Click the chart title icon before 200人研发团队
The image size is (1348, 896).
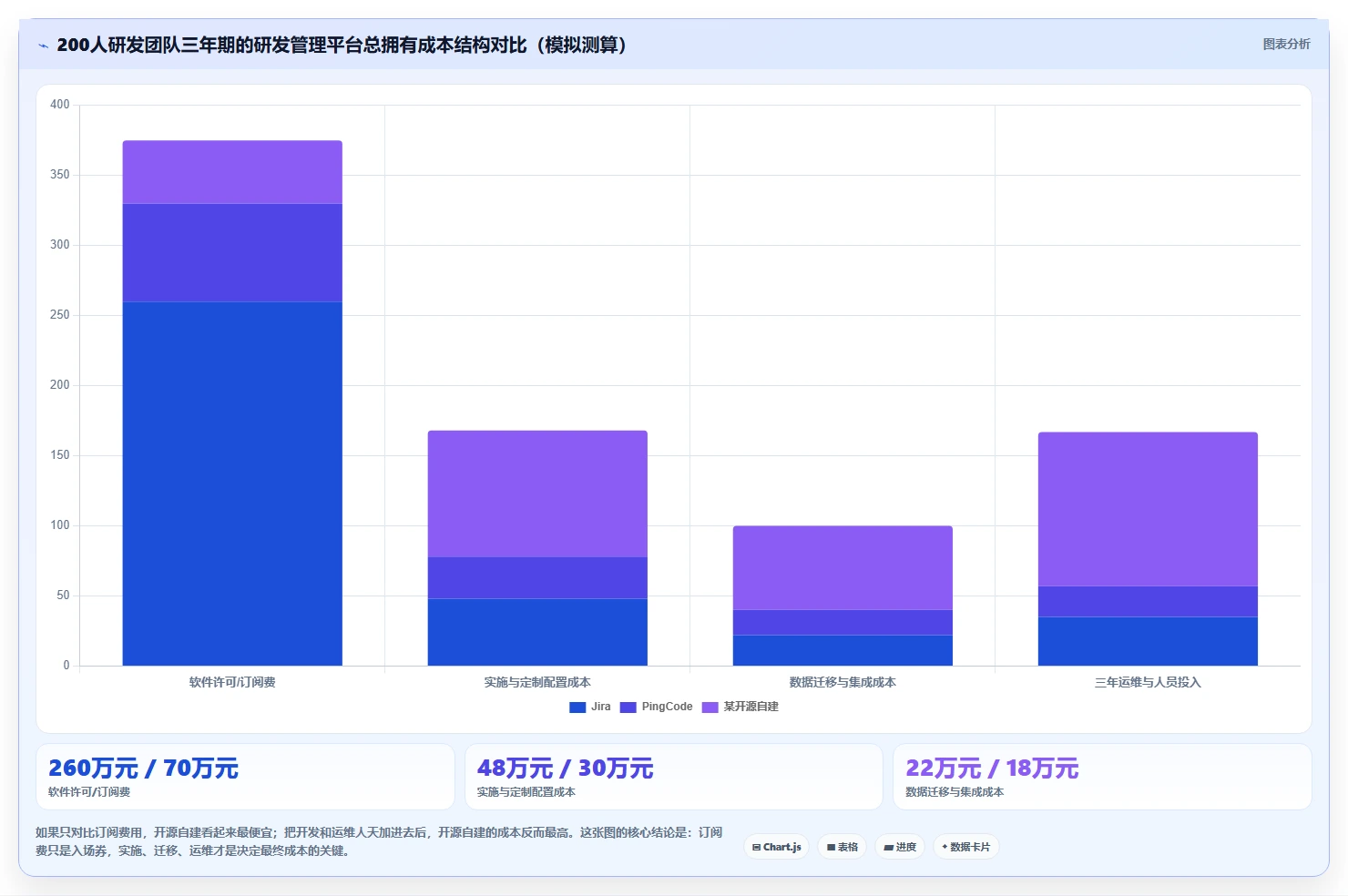pyautogui.click(x=43, y=46)
